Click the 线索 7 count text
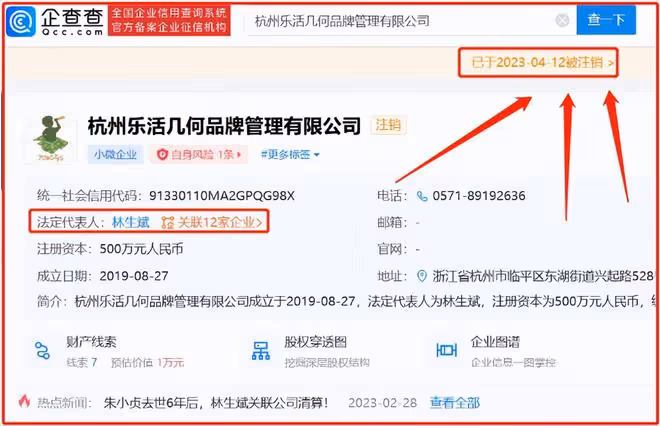660x426 pixels. click(82, 362)
